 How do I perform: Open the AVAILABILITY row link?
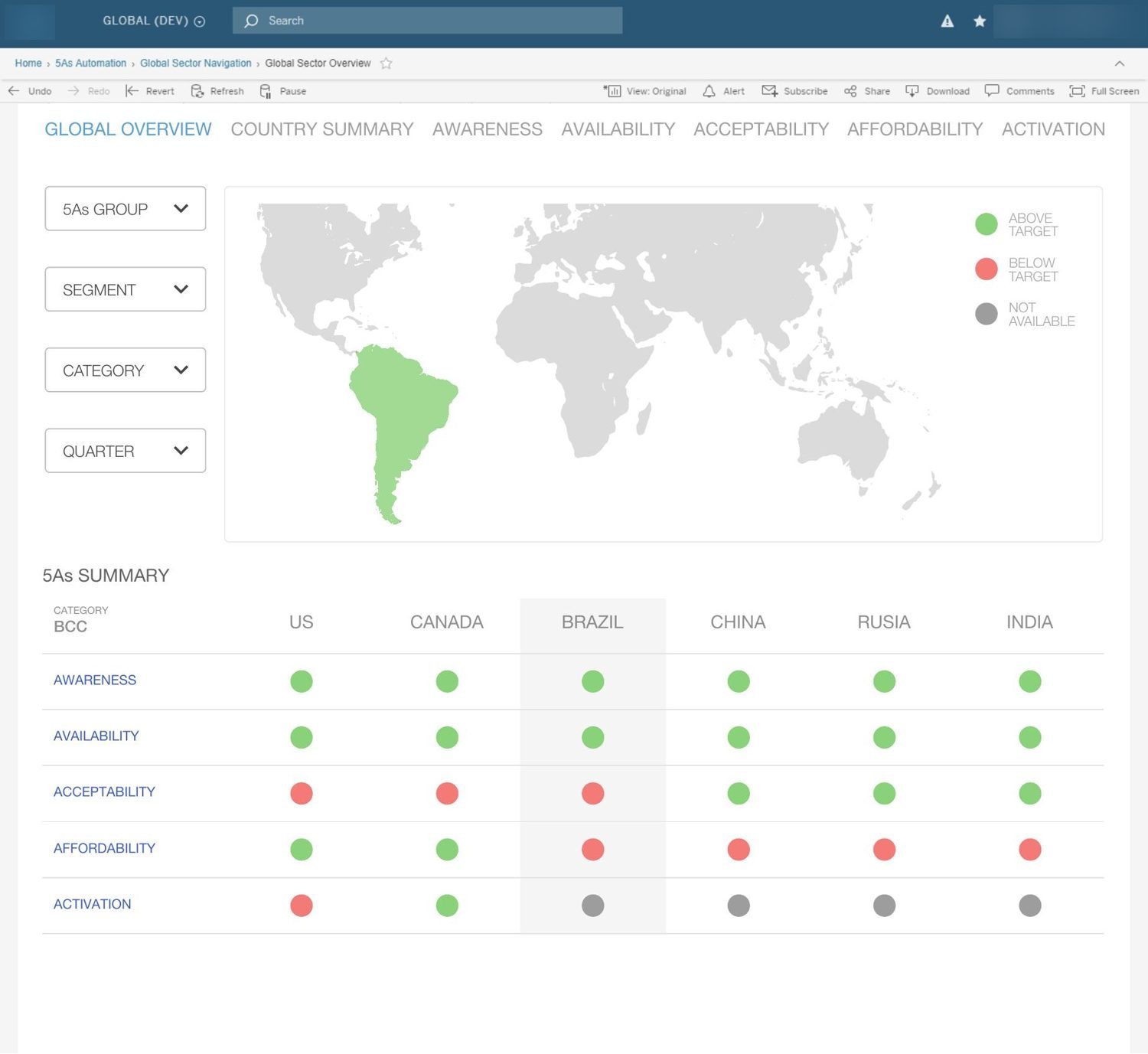click(96, 736)
